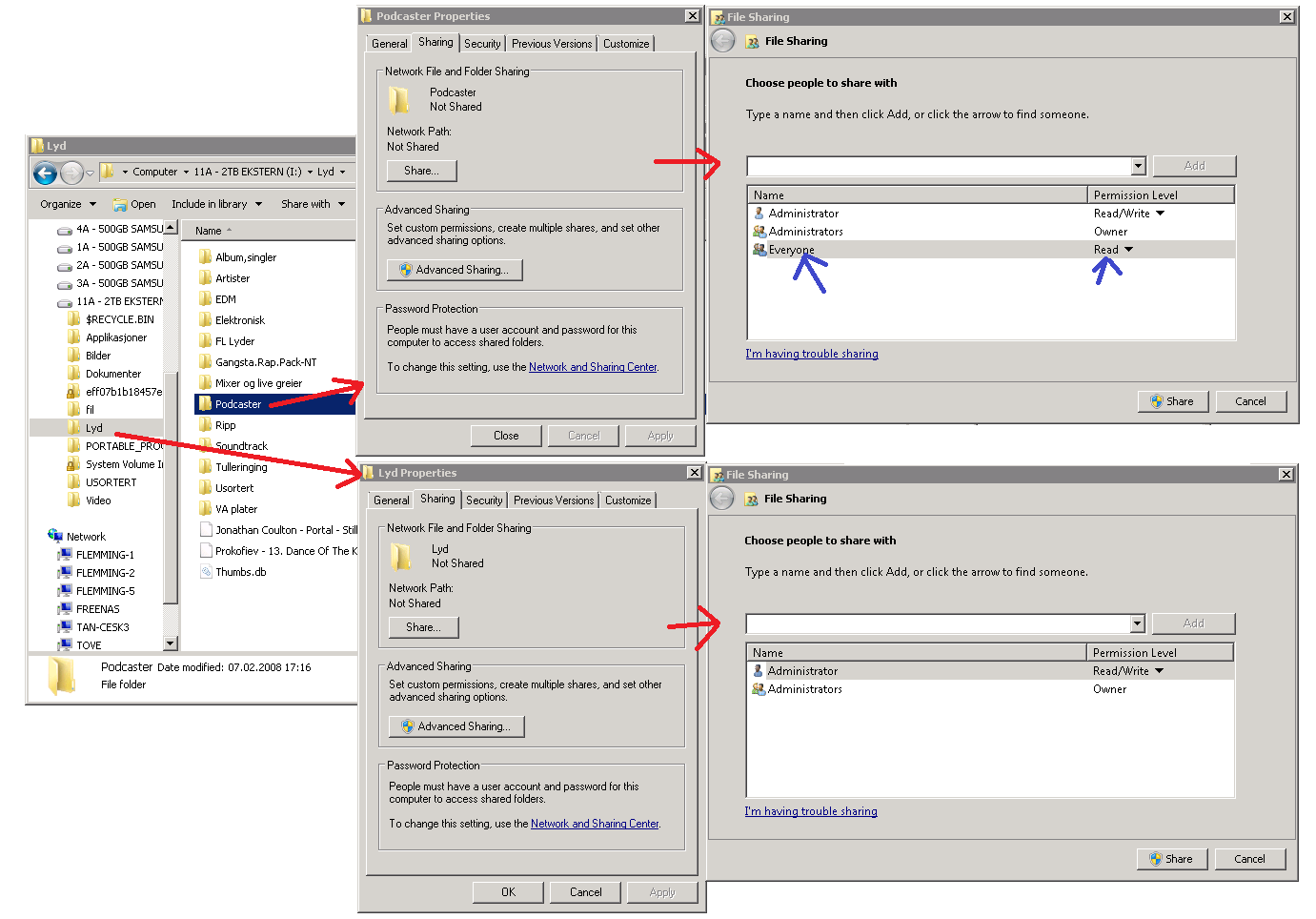Switch to General tab in Podcaster Properties
Viewport: 1316px width, 919px height.
(390, 44)
